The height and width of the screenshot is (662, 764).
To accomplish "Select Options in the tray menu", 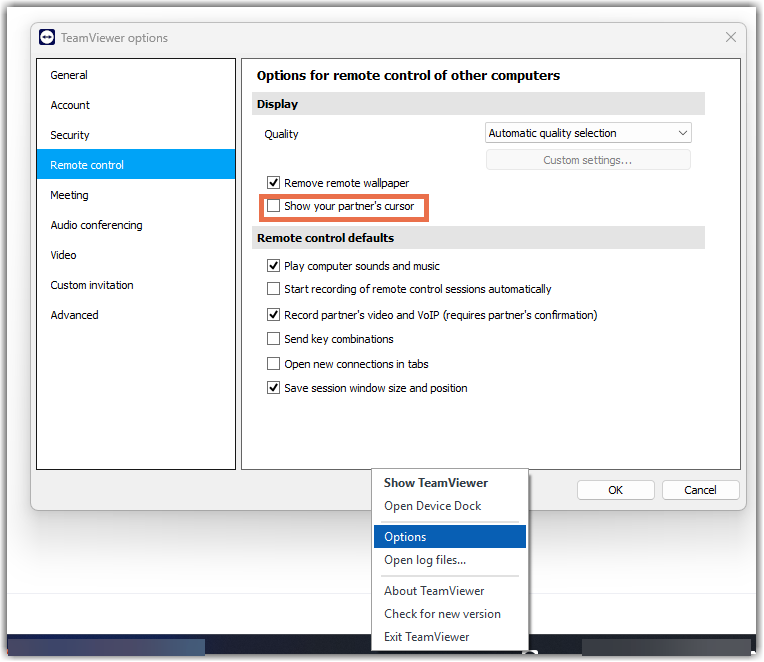I will (x=450, y=537).
